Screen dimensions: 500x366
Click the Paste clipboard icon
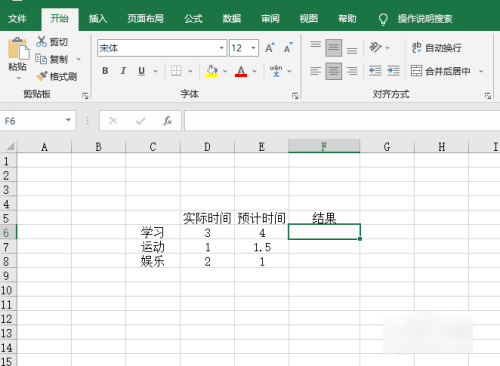[x=18, y=49]
